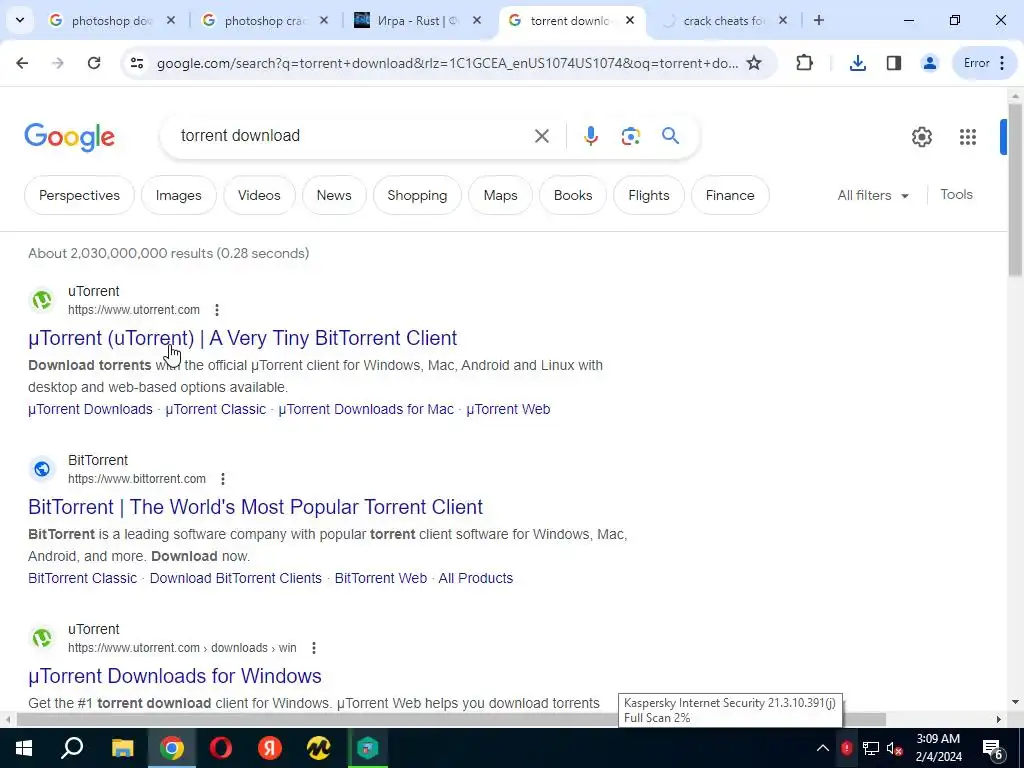Image resolution: width=1024 pixels, height=768 pixels.
Task: Select the Shopping filter
Action: click(417, 195)
